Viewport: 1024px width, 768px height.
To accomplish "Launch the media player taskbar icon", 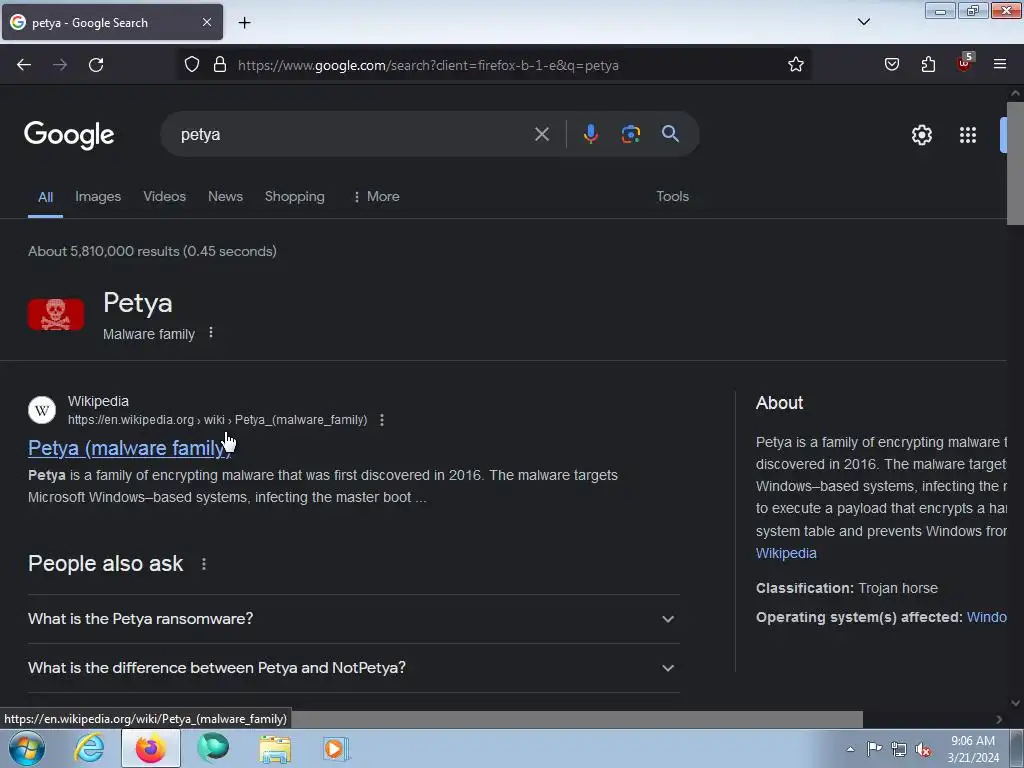I will [336, 748].
